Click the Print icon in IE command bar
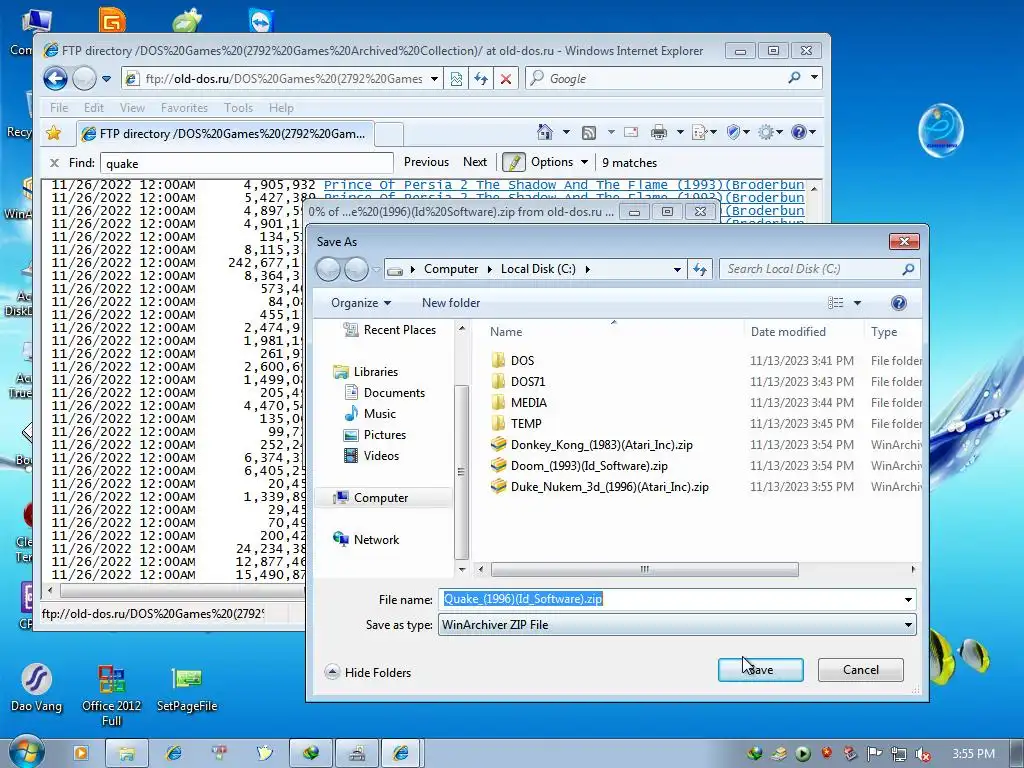Screen dimensions: 1024x768 coord(659,133)
